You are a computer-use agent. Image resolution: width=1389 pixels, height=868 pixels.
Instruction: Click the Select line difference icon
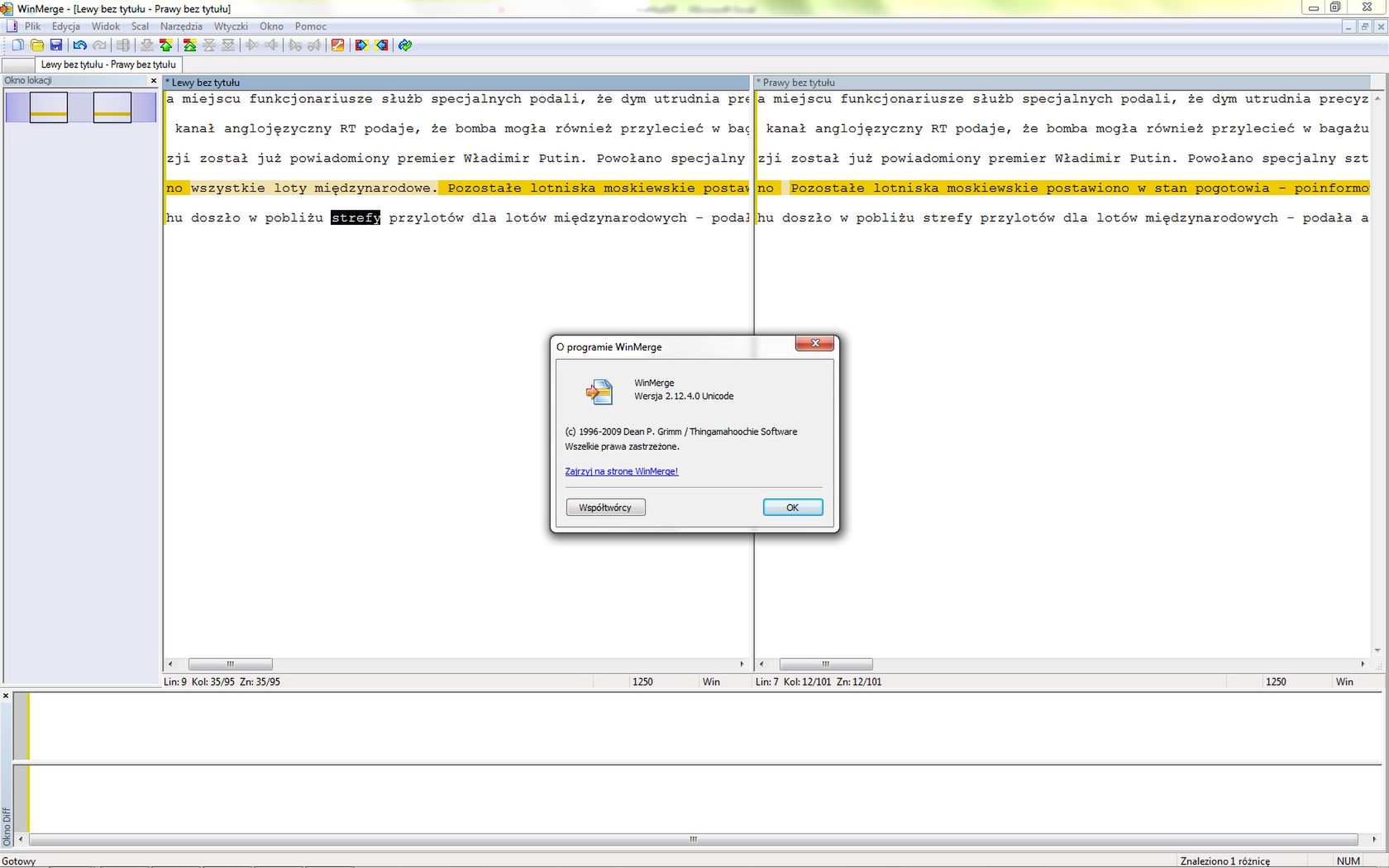(123, 45)
